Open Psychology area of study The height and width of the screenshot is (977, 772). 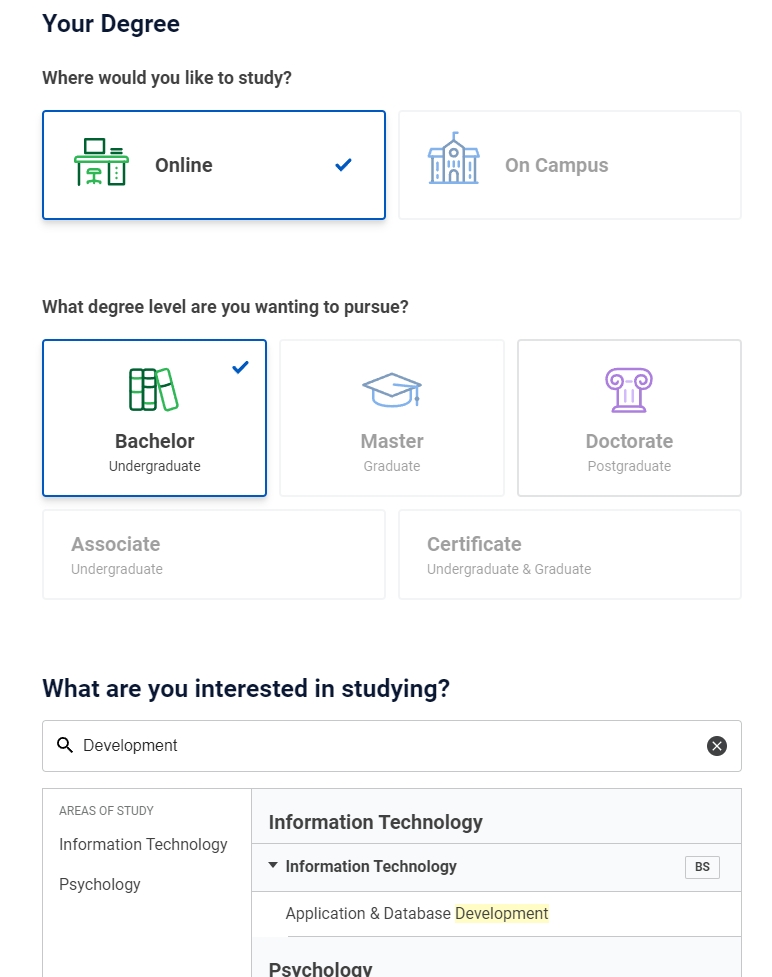click(x=100, y=885)
